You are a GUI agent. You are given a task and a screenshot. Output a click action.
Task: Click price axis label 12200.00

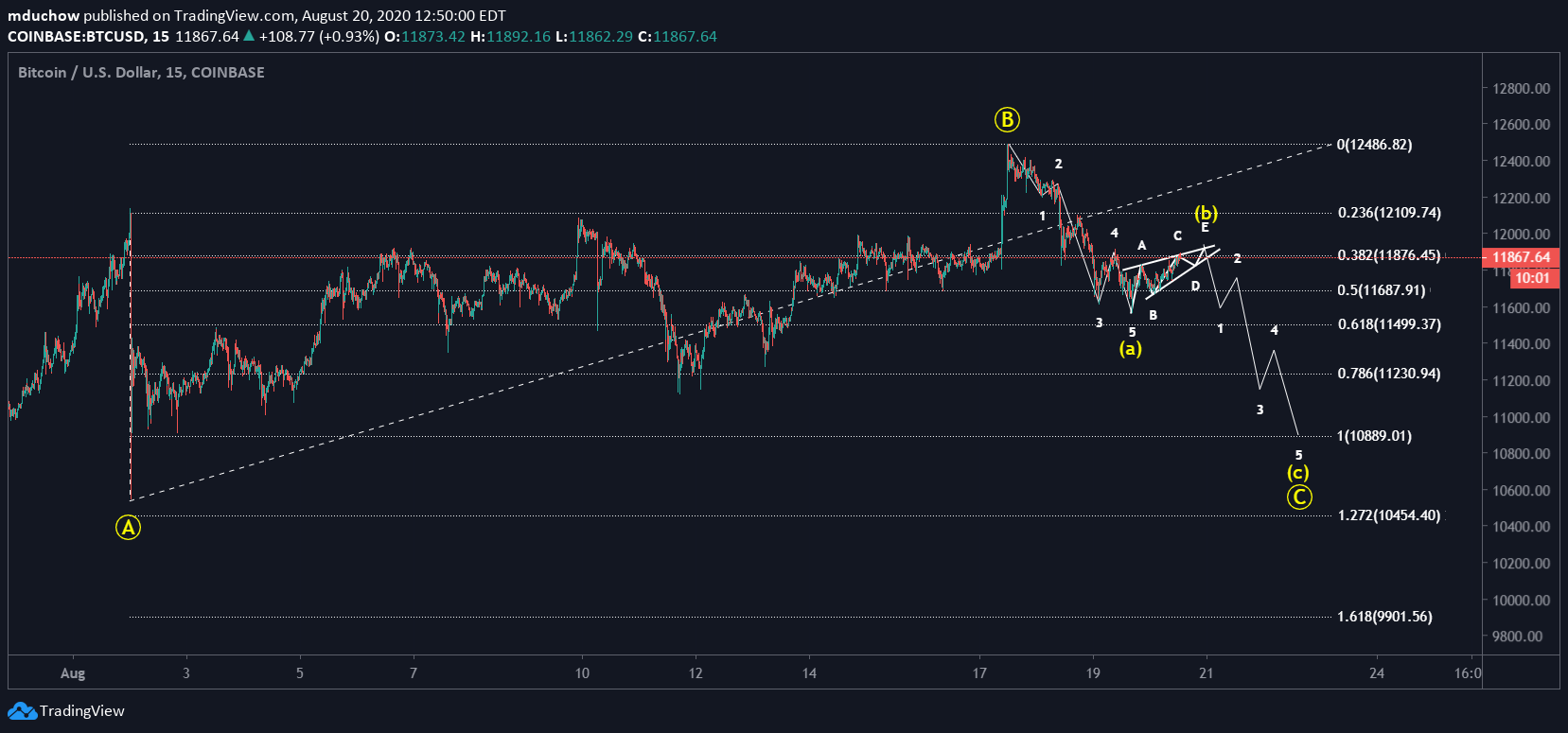coord(1522,199)
